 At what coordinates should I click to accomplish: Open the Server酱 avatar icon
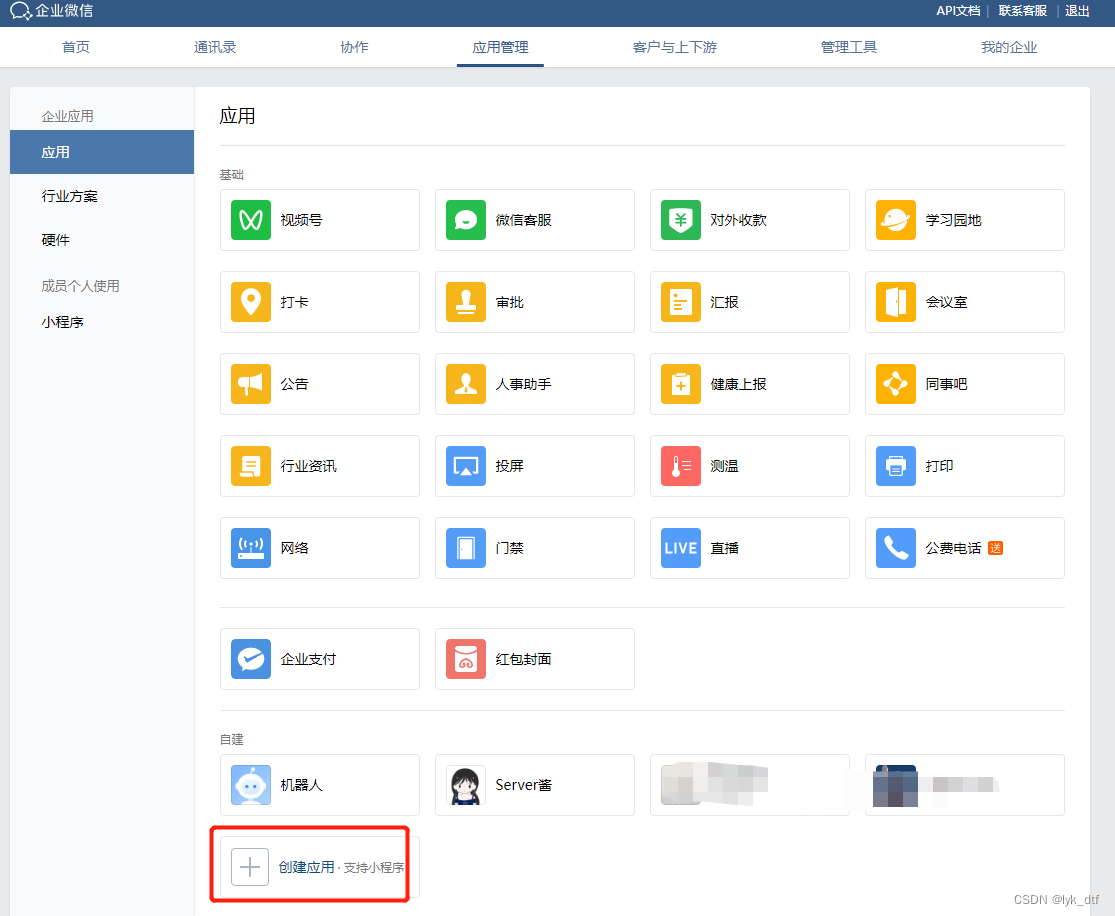pos(466,785)
